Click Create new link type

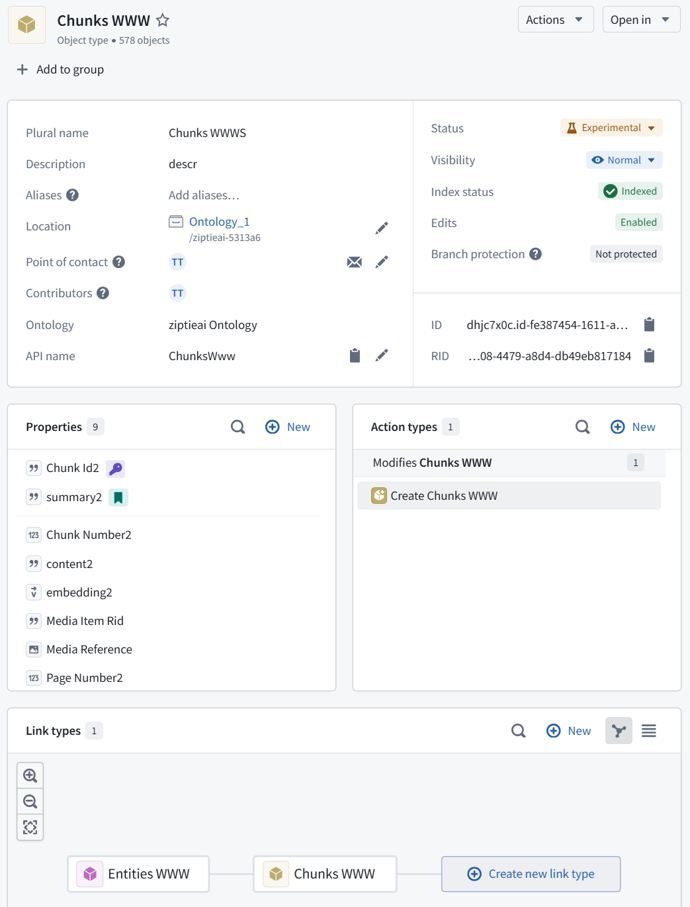pos(531,874)
